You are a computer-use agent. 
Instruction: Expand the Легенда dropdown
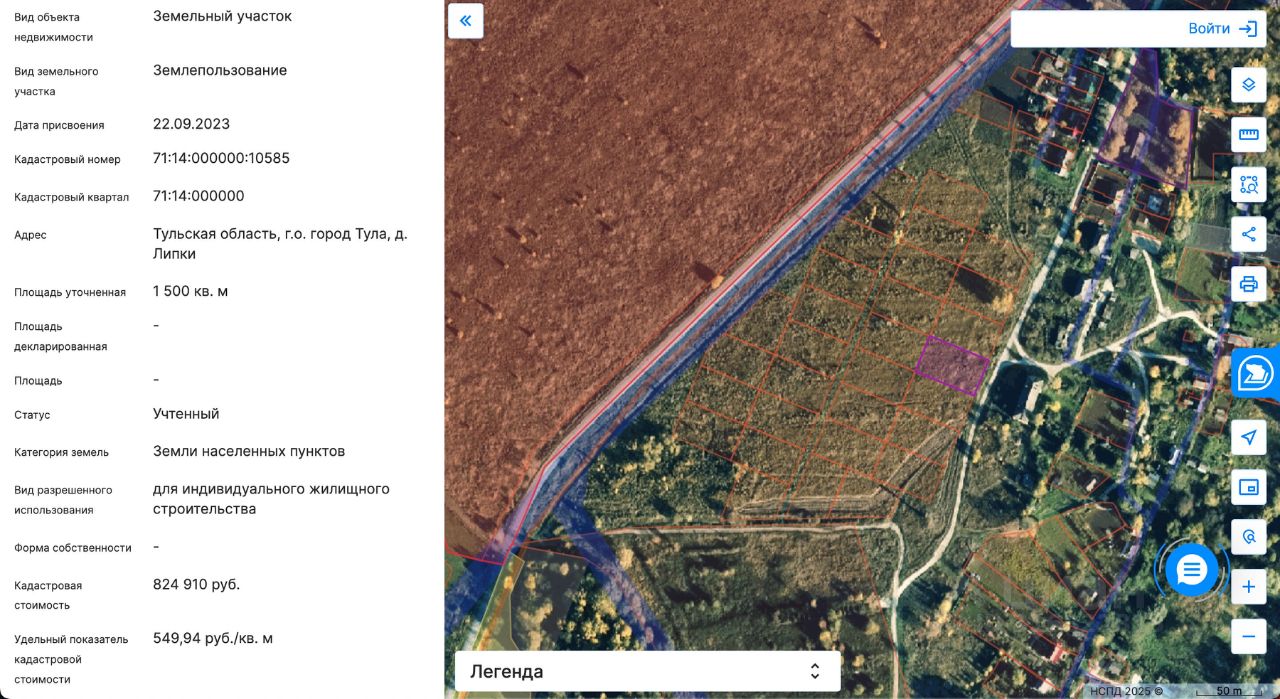click(647, 671)
